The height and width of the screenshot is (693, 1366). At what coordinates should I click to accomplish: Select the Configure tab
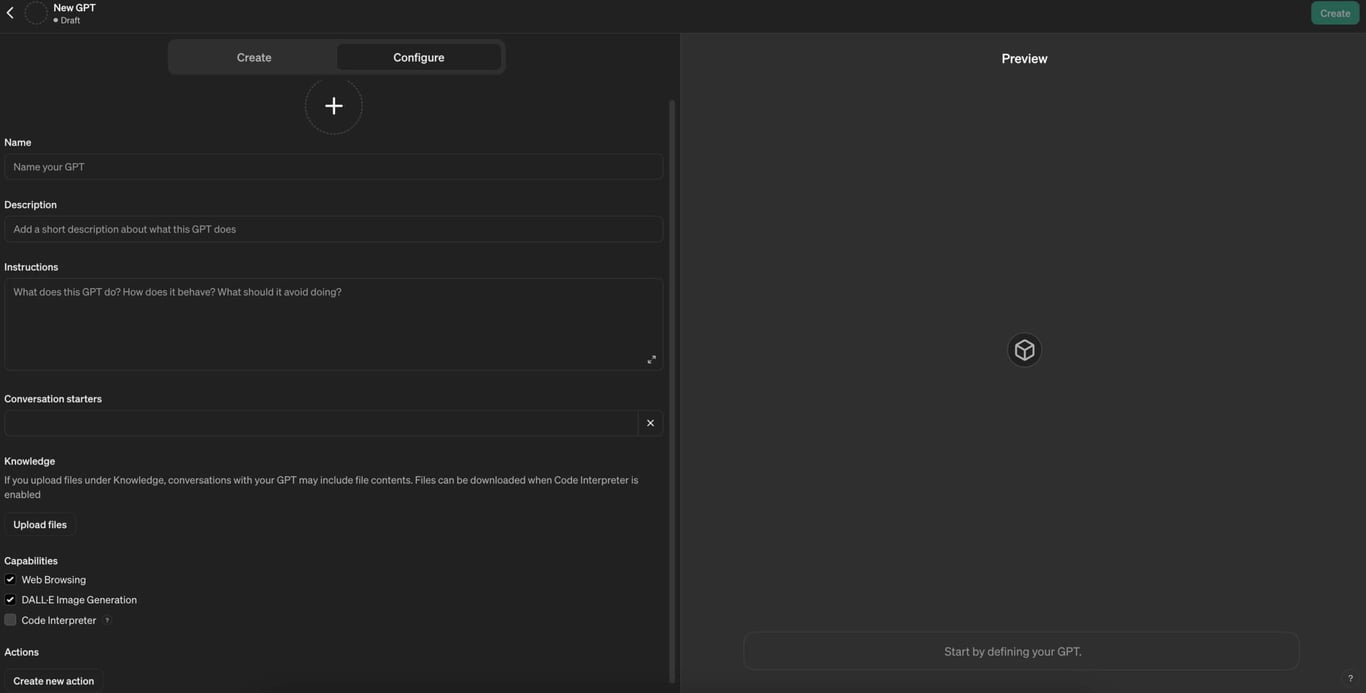coord(418,57)
